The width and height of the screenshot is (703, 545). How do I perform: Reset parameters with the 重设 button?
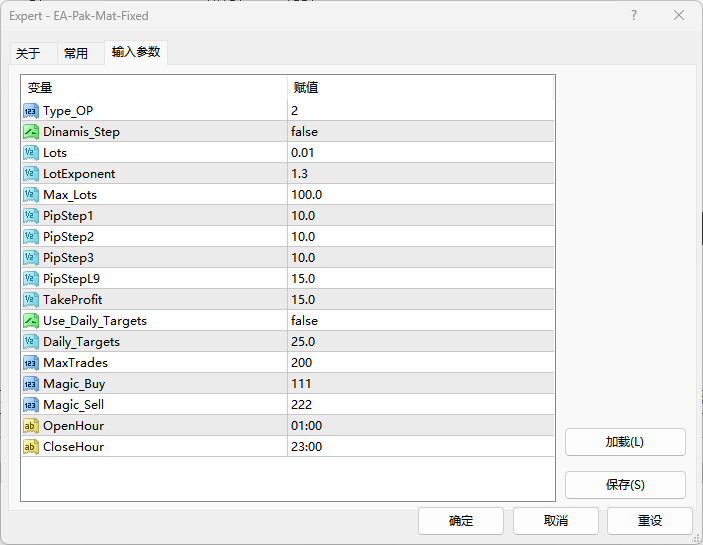pyautogui.click(x=650, y=521)
